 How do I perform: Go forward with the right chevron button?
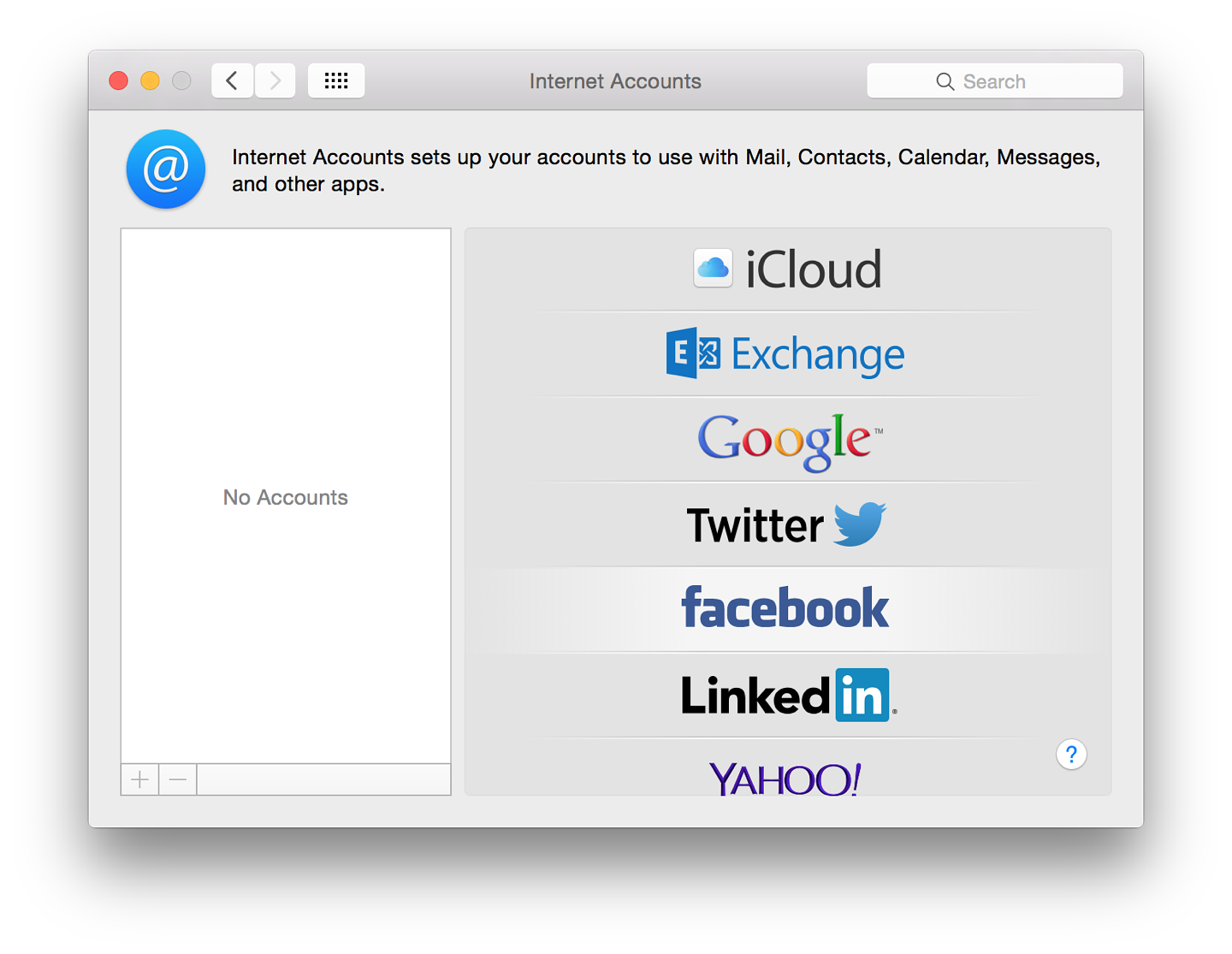click(x=275, y=81)
